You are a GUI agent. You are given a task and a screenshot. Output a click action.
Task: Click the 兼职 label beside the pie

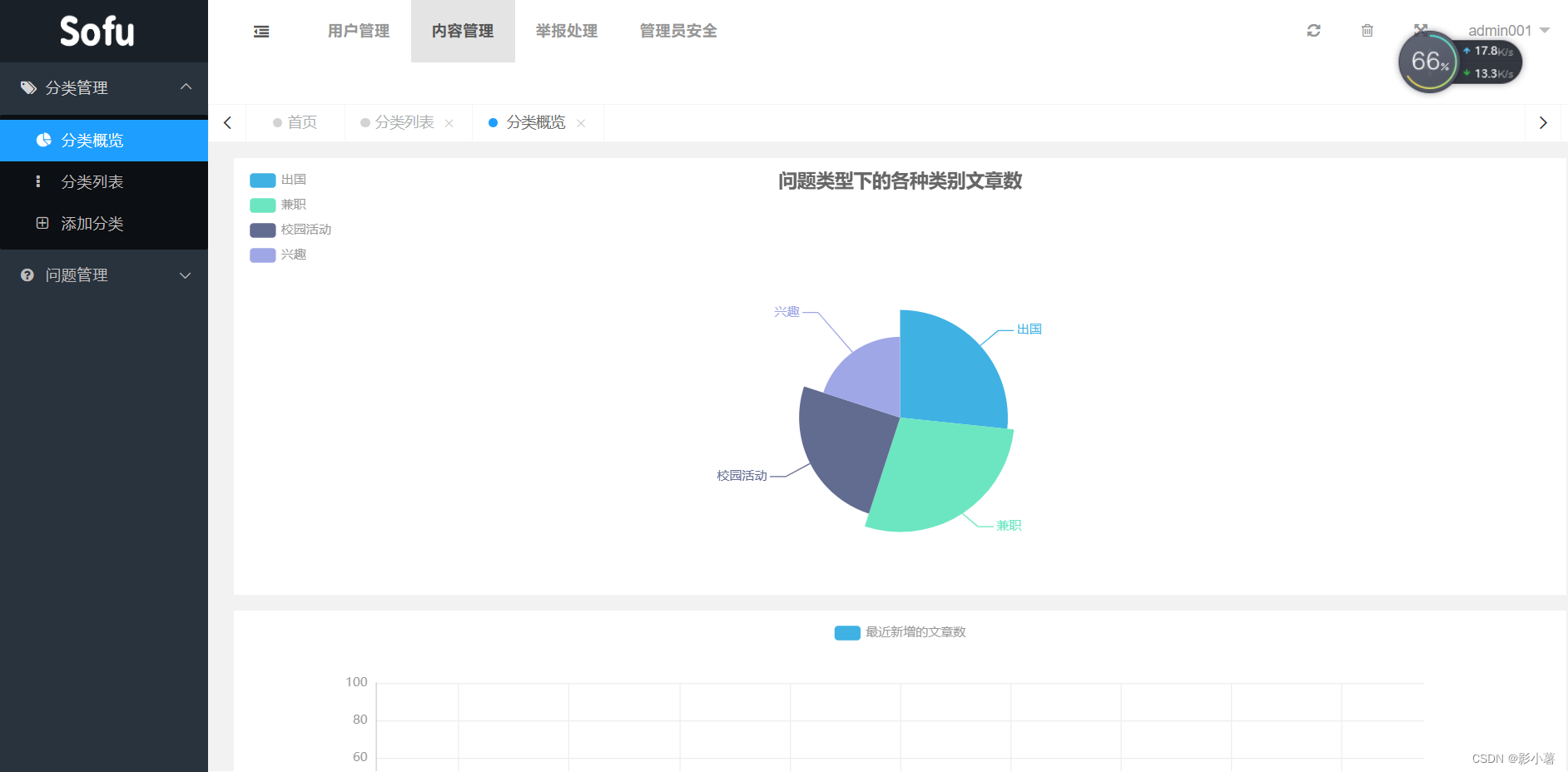pos(1009,526)
